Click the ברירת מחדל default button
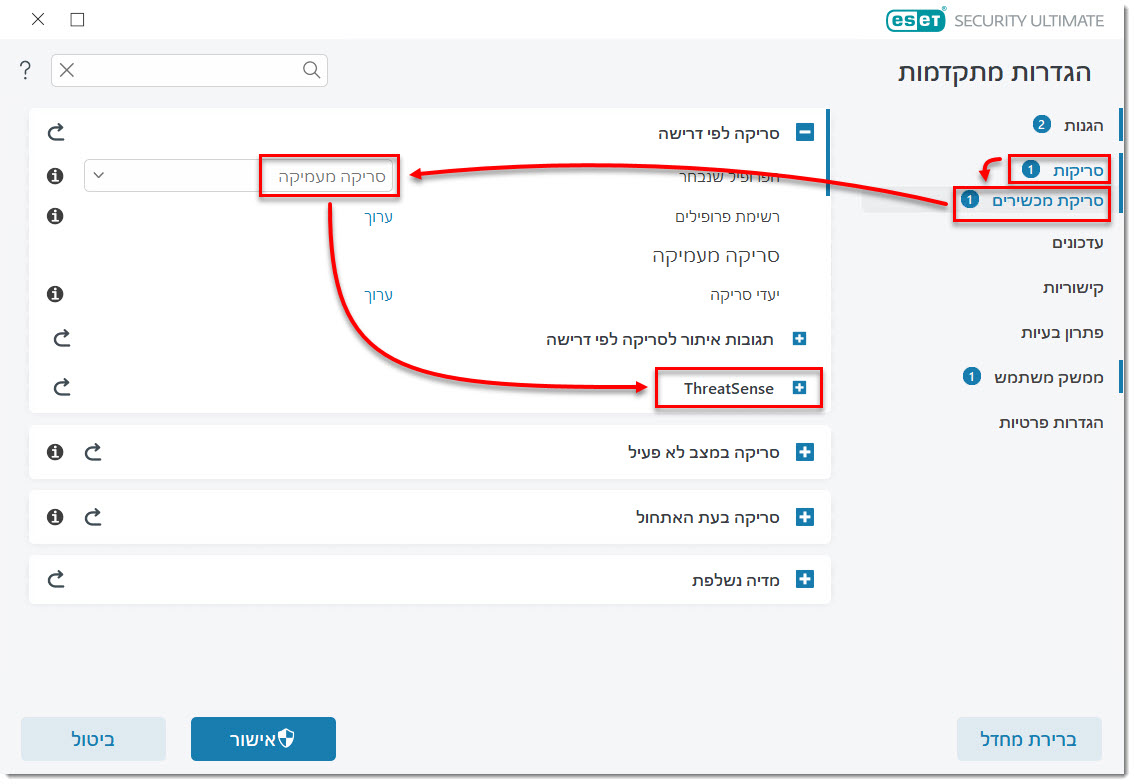Image resolution: width=1134 pixels, height=784 pixels. point(1028,738)
